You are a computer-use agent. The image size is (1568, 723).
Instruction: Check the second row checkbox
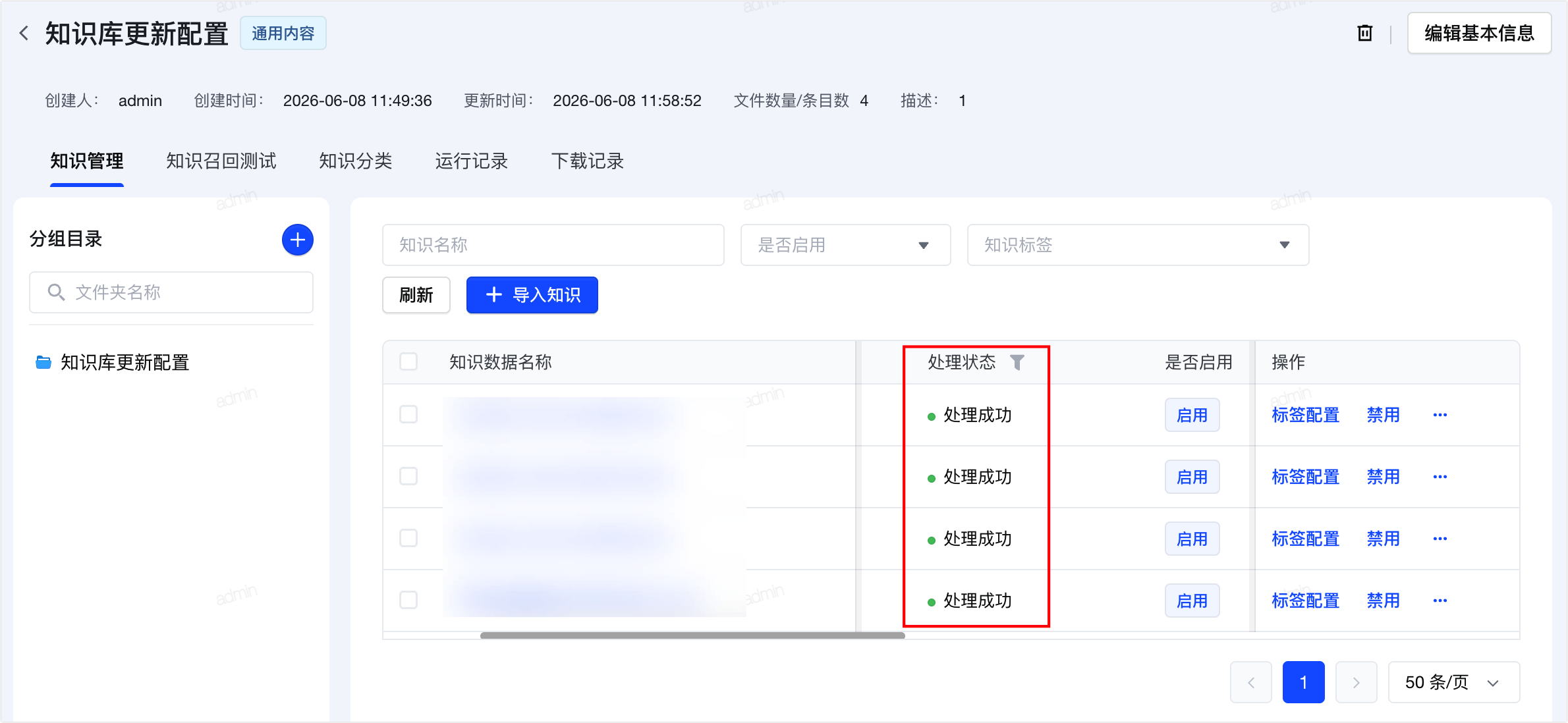tap(408, 476)
